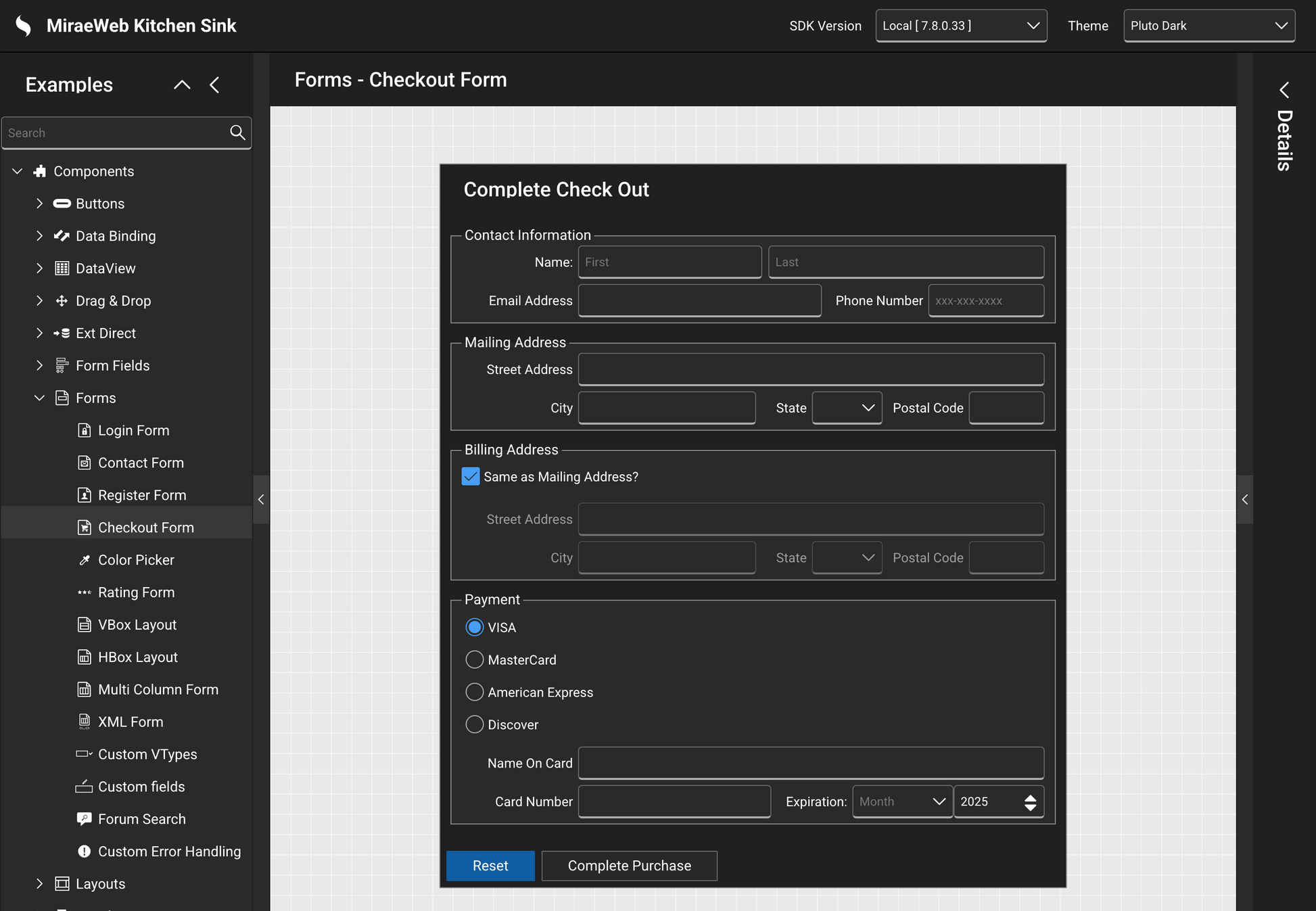Open the Details panel on the right

pyautogui.click(x=1284, y=90)
